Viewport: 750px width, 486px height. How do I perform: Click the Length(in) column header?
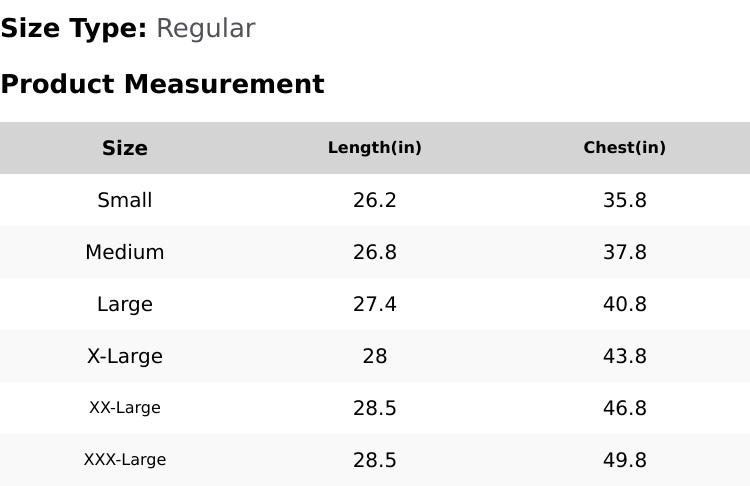(x=375, y=148)
